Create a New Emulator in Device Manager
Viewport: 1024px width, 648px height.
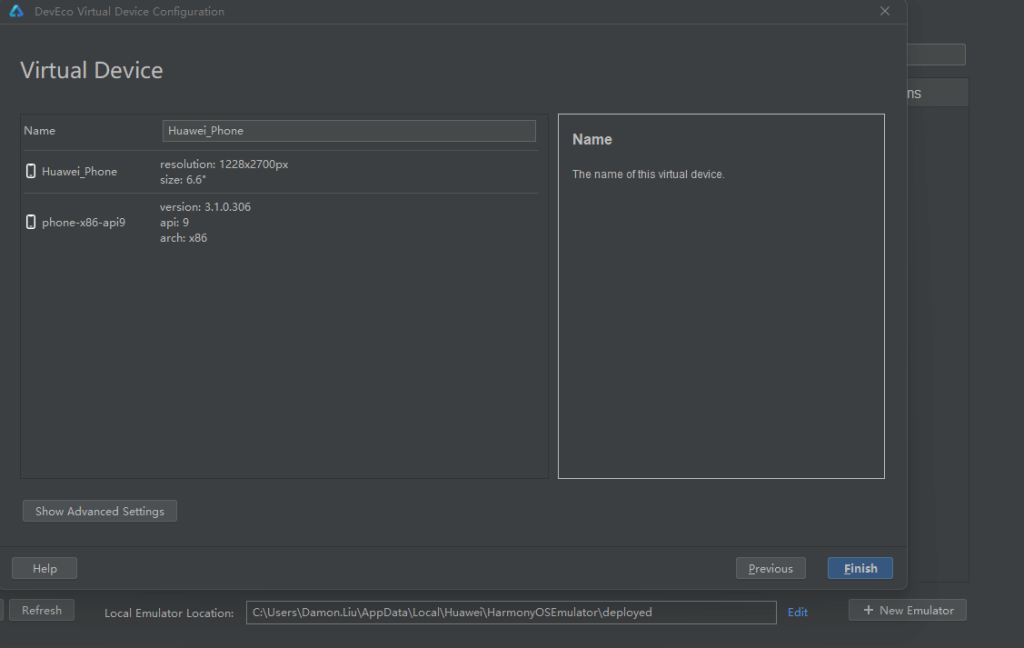tap(908, 610)
